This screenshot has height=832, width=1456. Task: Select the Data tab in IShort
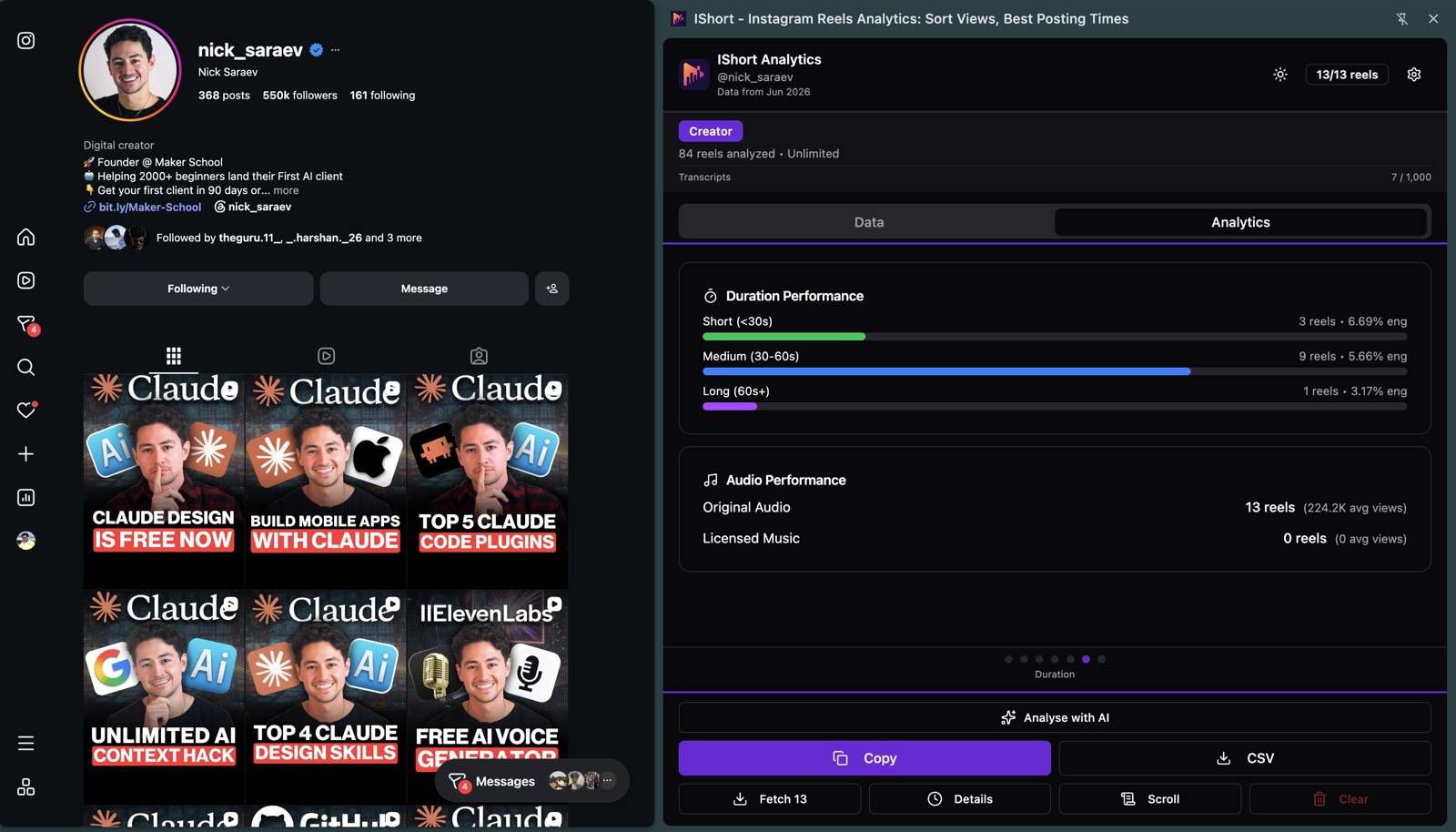(868, 222)
